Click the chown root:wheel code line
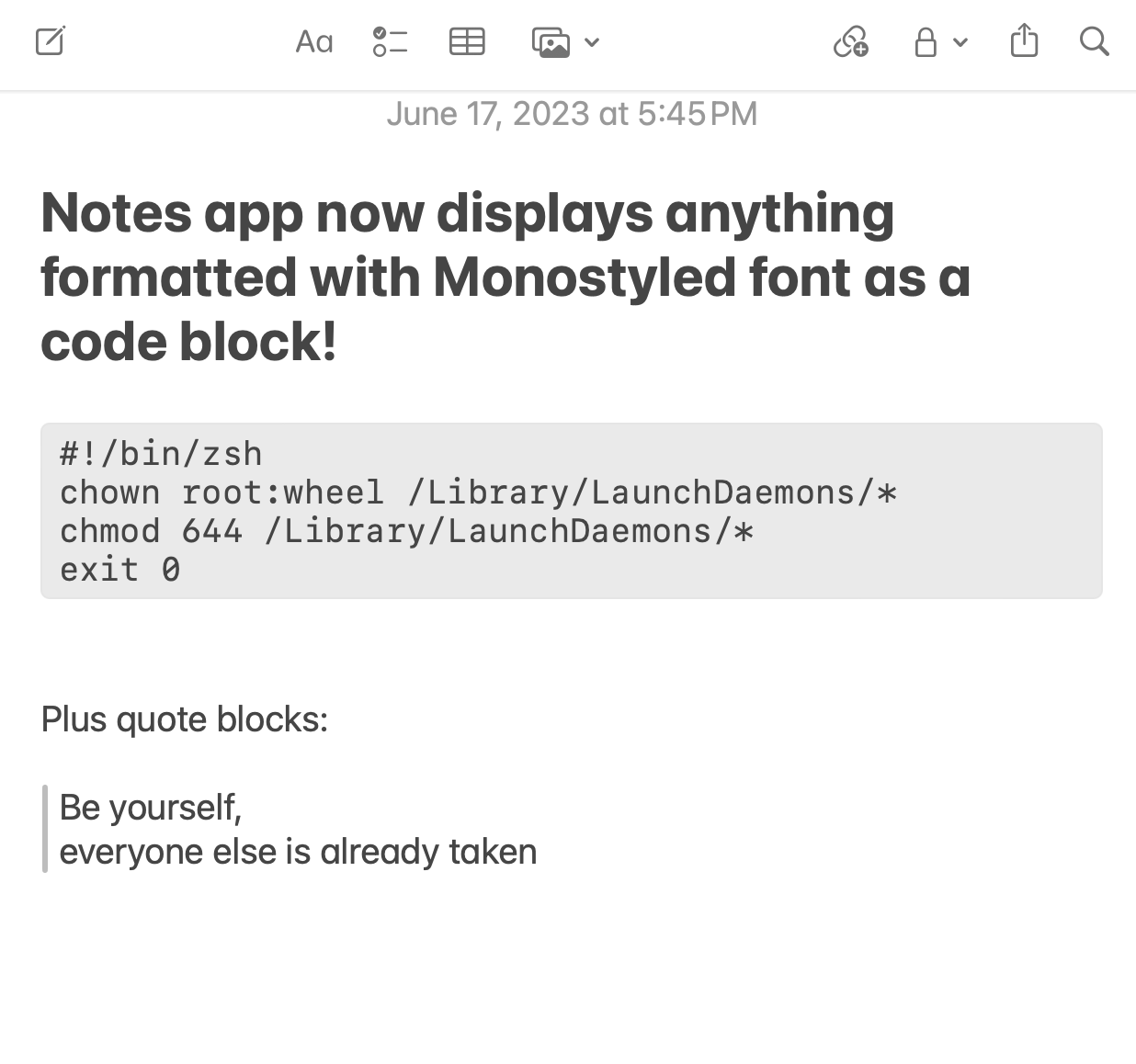The width and height of the screenshot is (1136, 1064). pyautogui.click(x=478, y=492)
